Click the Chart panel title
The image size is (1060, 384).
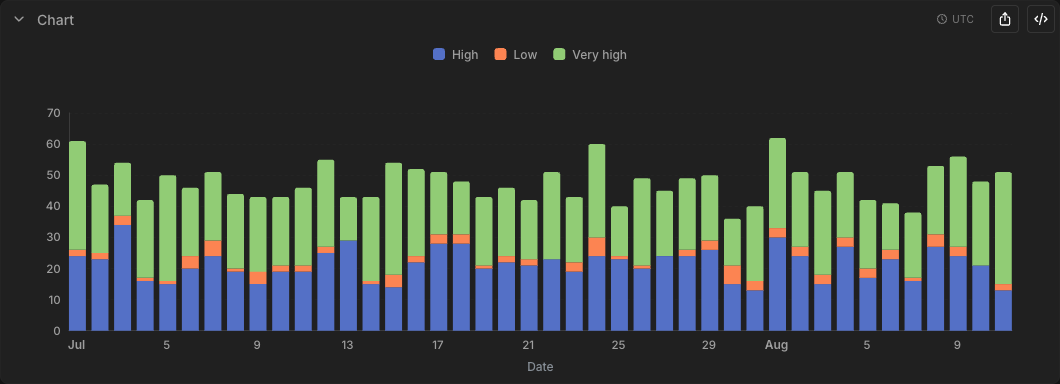point(55,20)
